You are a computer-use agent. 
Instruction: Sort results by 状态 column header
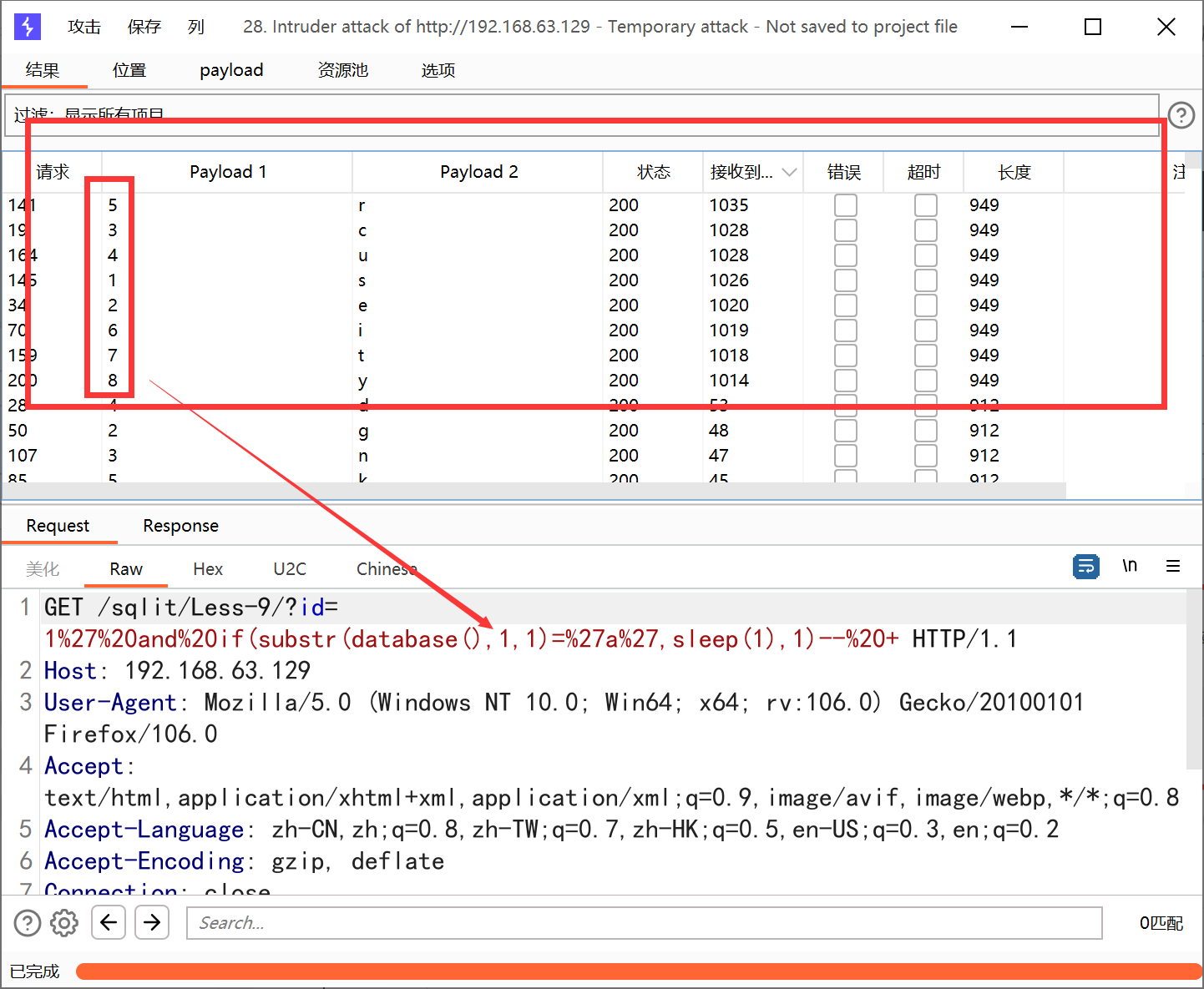pos(654,172)
